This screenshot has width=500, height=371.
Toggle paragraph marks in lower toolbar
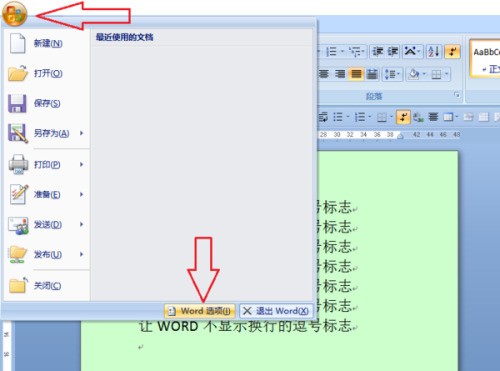pyautogui.click(x=403, y=117)
